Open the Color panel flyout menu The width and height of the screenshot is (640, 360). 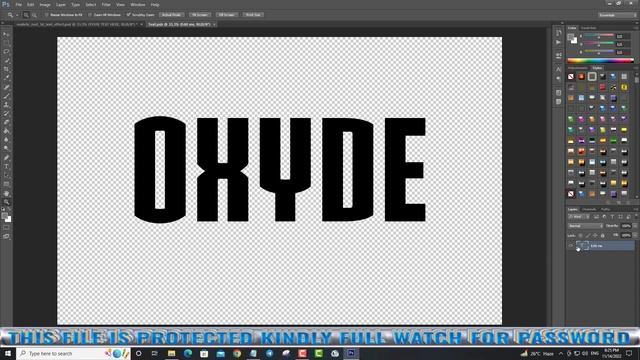pos(636,28)
